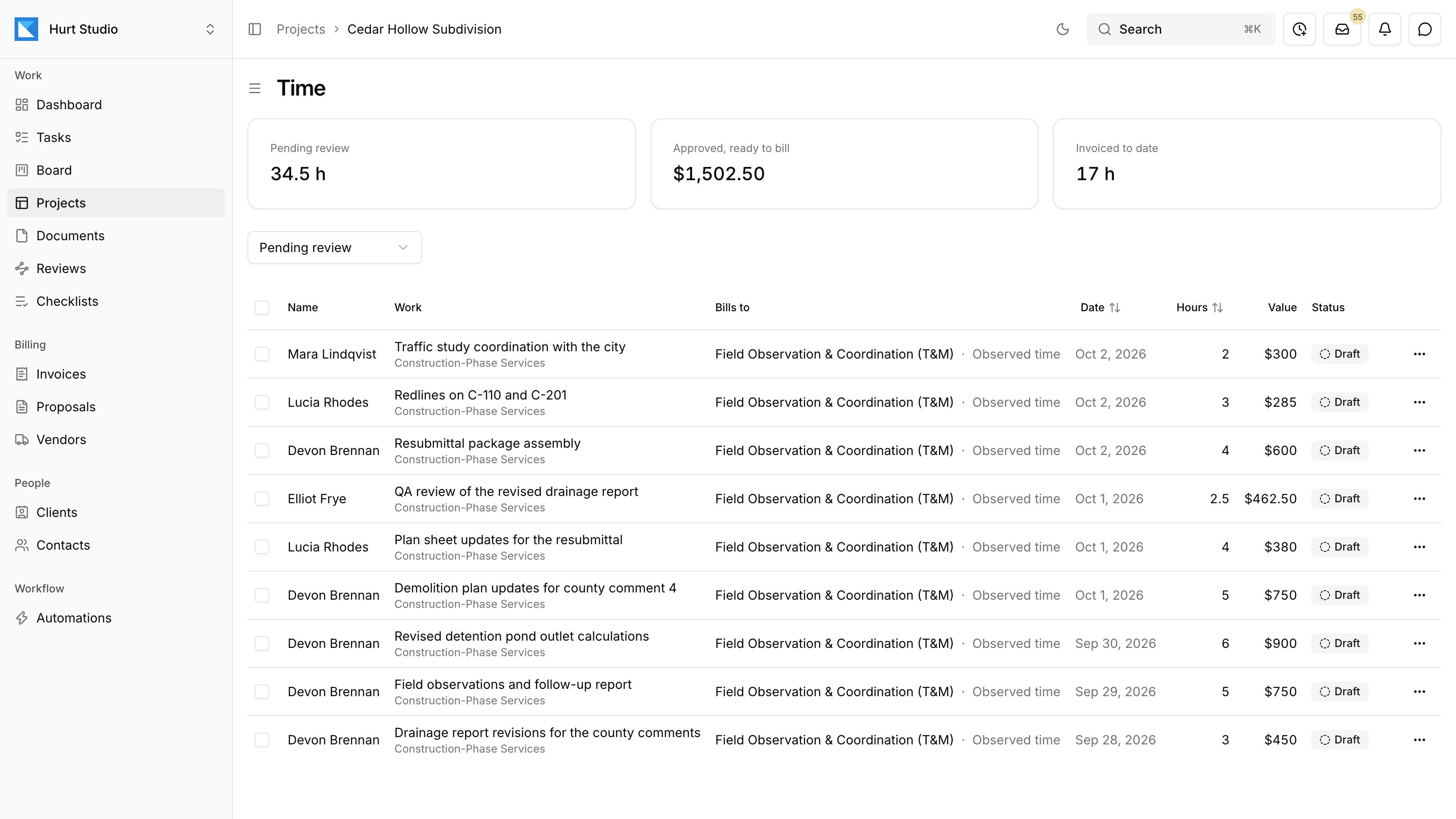Check the Revised detention pond row
1456x819 pixels.
(262, 643)
